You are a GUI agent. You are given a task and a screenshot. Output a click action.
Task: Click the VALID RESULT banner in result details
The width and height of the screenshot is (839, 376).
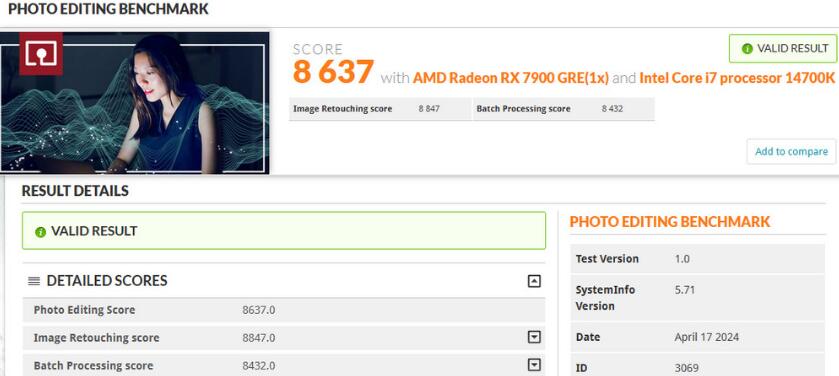pyautogui.click(x=284, y=231)
